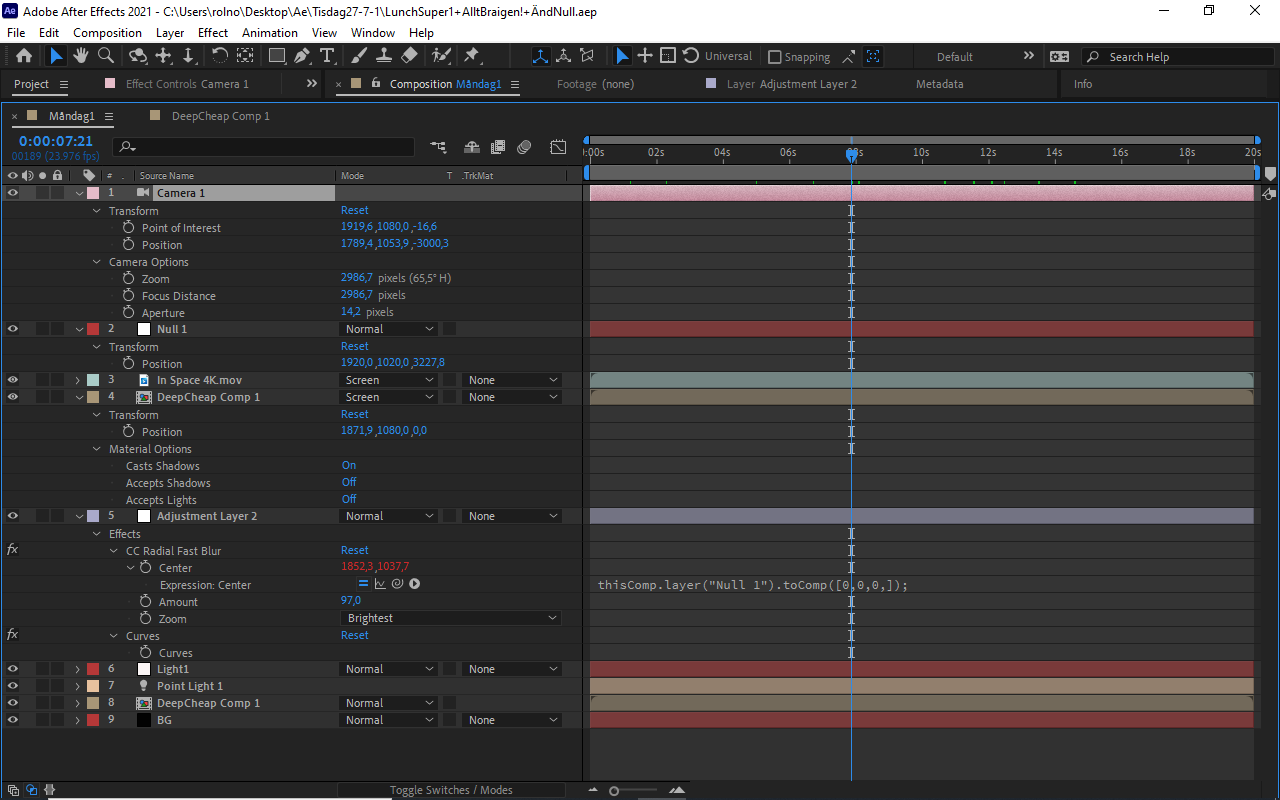1280x800 pixels.
Task: Expand the Light1 layer properties
Action: [x=78, y=669]
